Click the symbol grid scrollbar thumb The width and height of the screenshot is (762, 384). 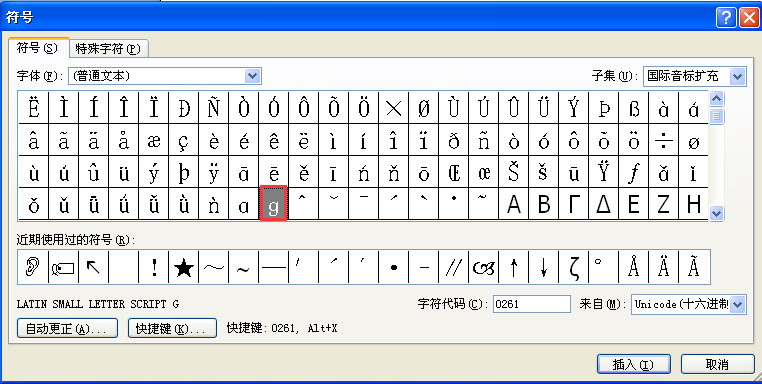pos(717,116)
